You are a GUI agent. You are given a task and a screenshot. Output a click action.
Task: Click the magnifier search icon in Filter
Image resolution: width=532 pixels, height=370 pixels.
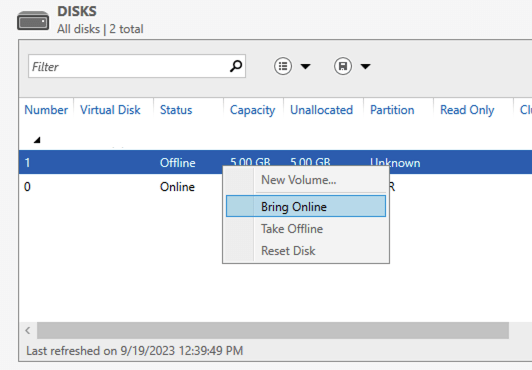(236, 66)
